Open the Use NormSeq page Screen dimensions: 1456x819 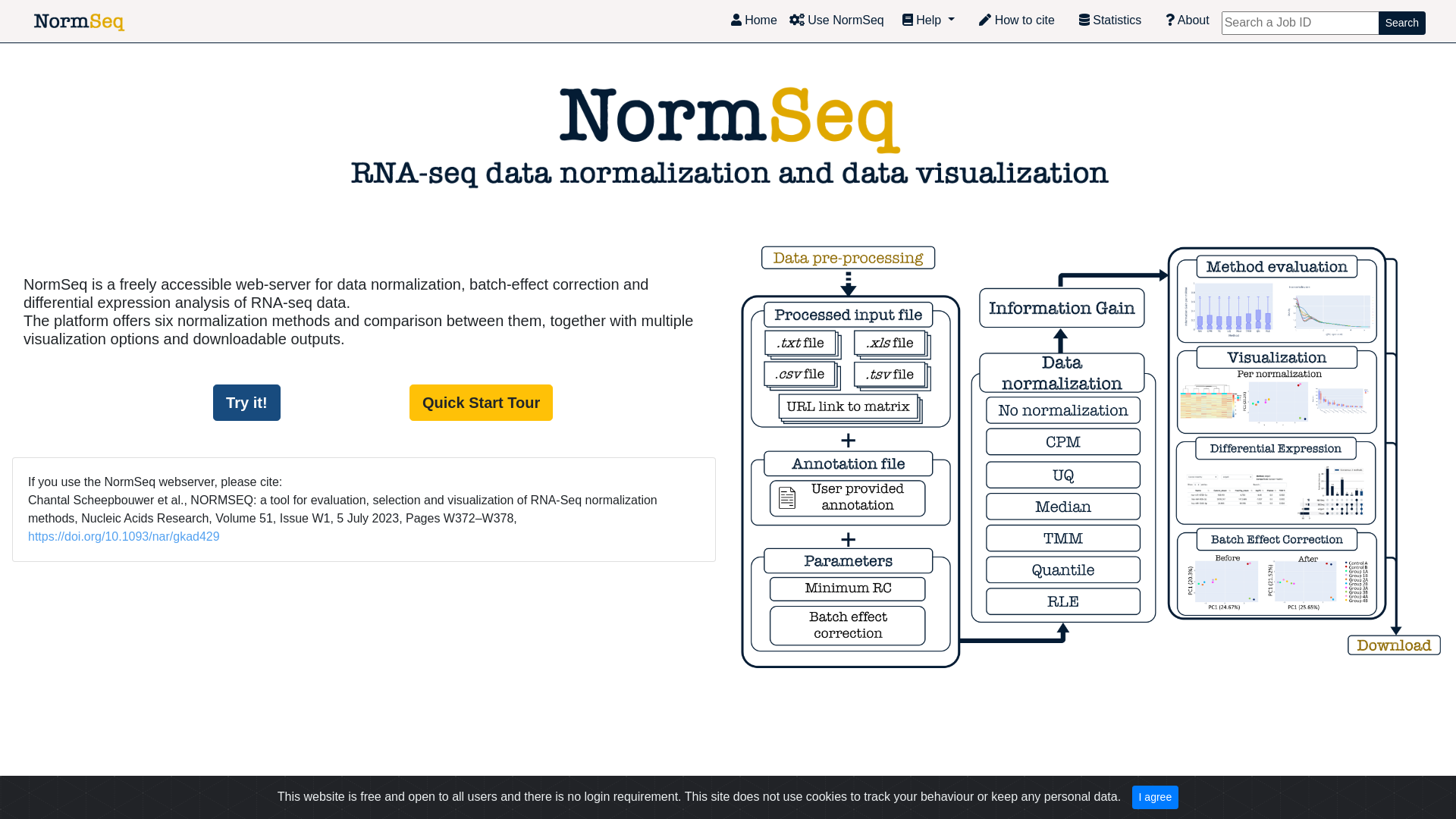coord(836,20)
